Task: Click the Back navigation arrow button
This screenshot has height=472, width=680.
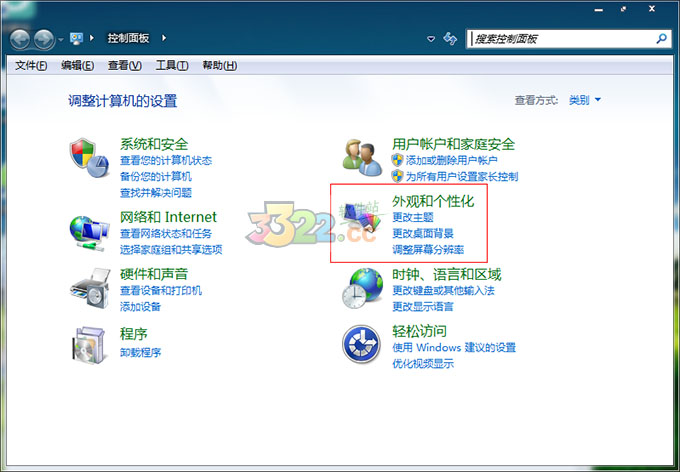Action: point(20,39)
